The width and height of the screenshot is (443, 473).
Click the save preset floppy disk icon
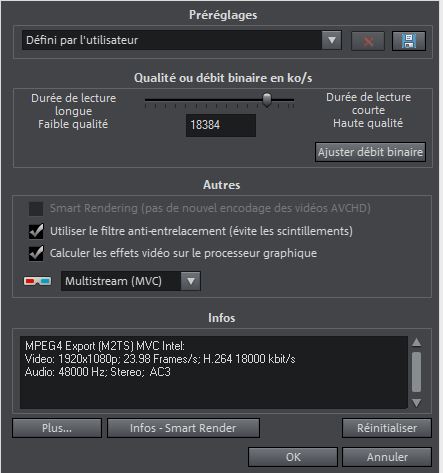(x=409, y=41)
